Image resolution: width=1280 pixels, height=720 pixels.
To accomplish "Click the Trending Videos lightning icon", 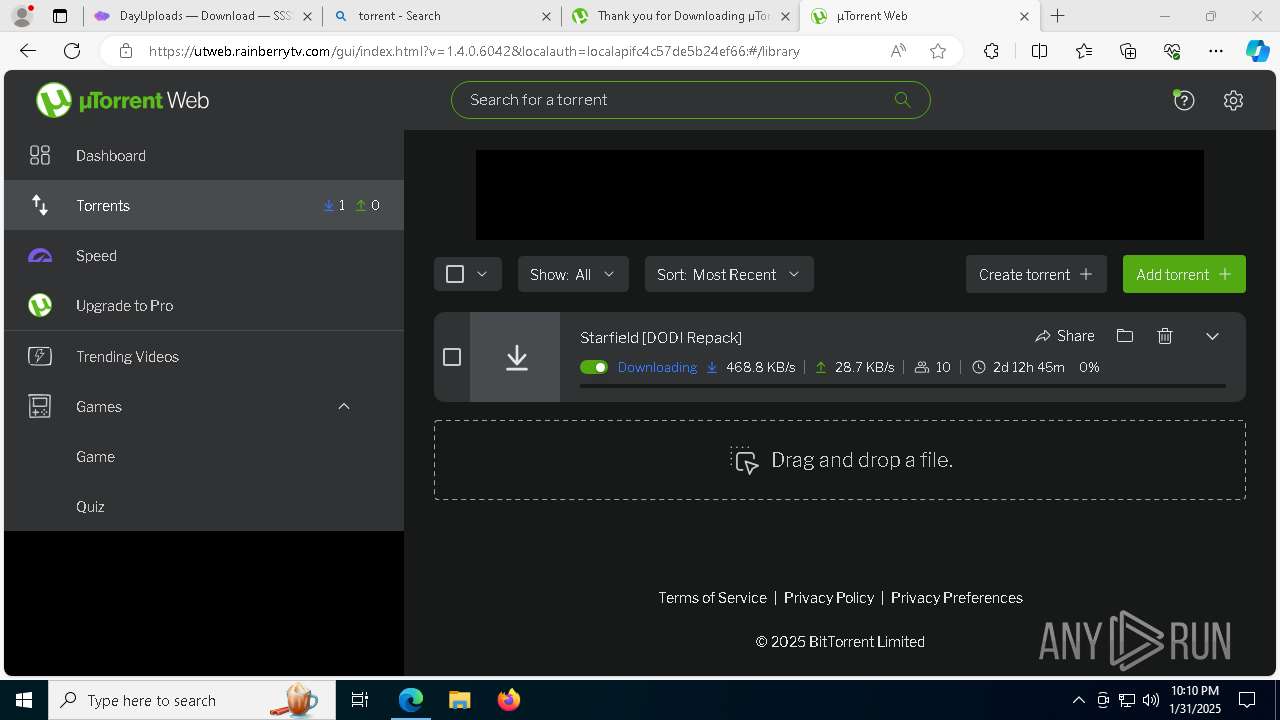I will [40, 356].
